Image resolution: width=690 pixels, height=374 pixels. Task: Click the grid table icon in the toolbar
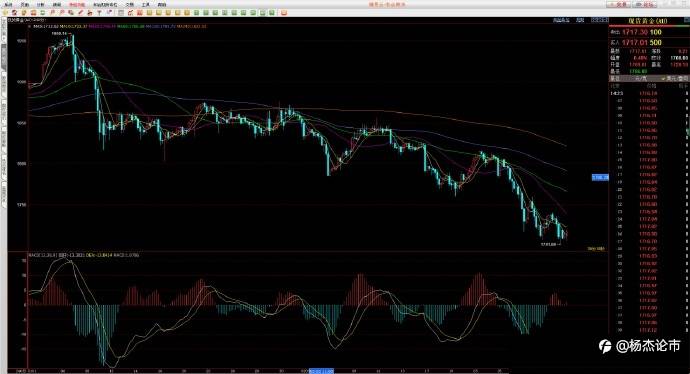(121, 13)
